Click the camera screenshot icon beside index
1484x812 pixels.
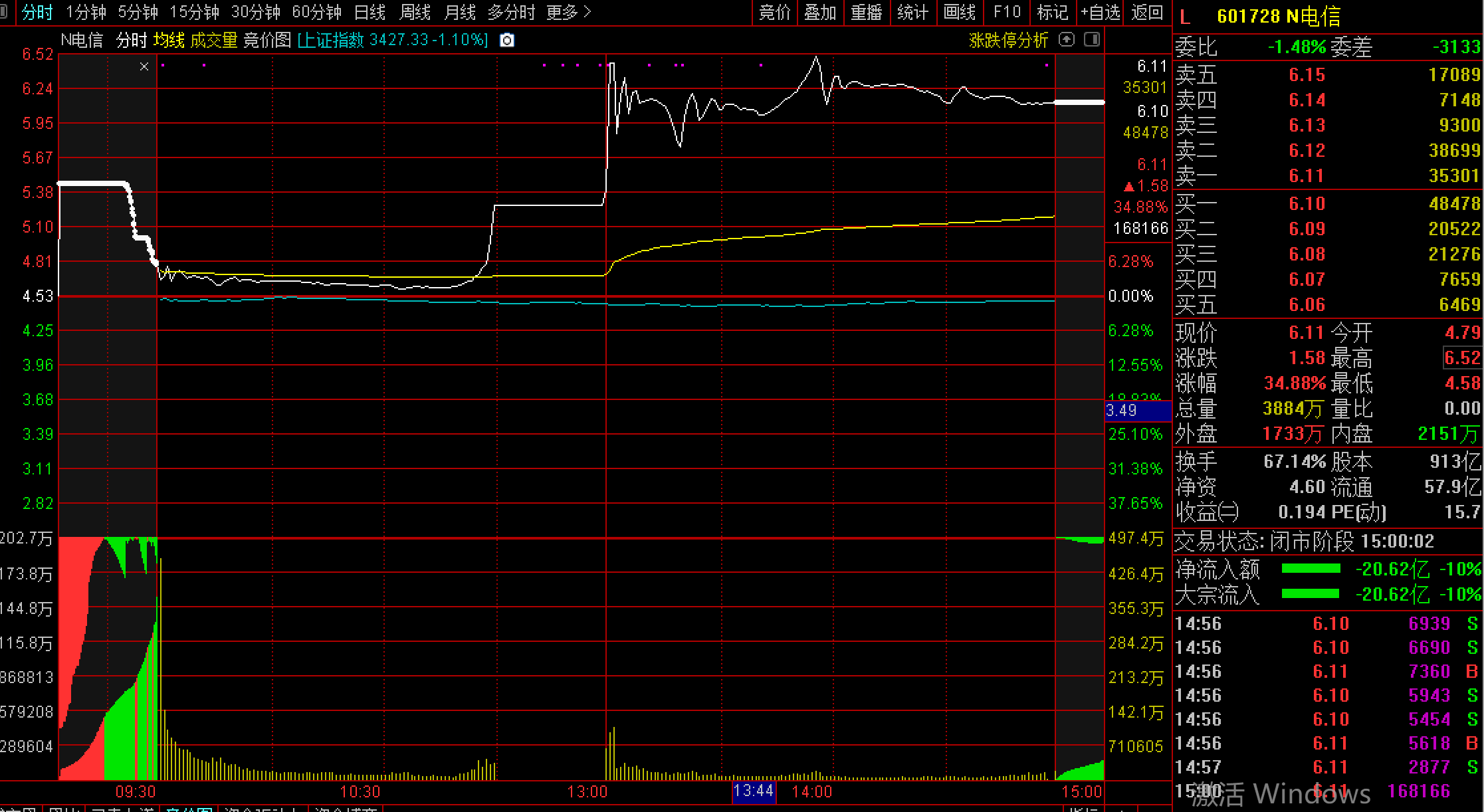click(x=506, y=41)
